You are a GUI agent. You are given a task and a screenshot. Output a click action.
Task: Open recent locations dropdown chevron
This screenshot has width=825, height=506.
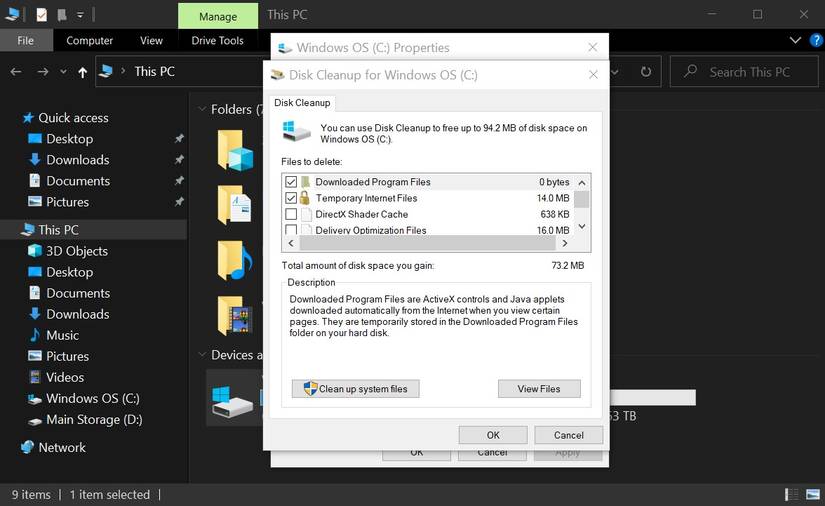click(63, 72)
